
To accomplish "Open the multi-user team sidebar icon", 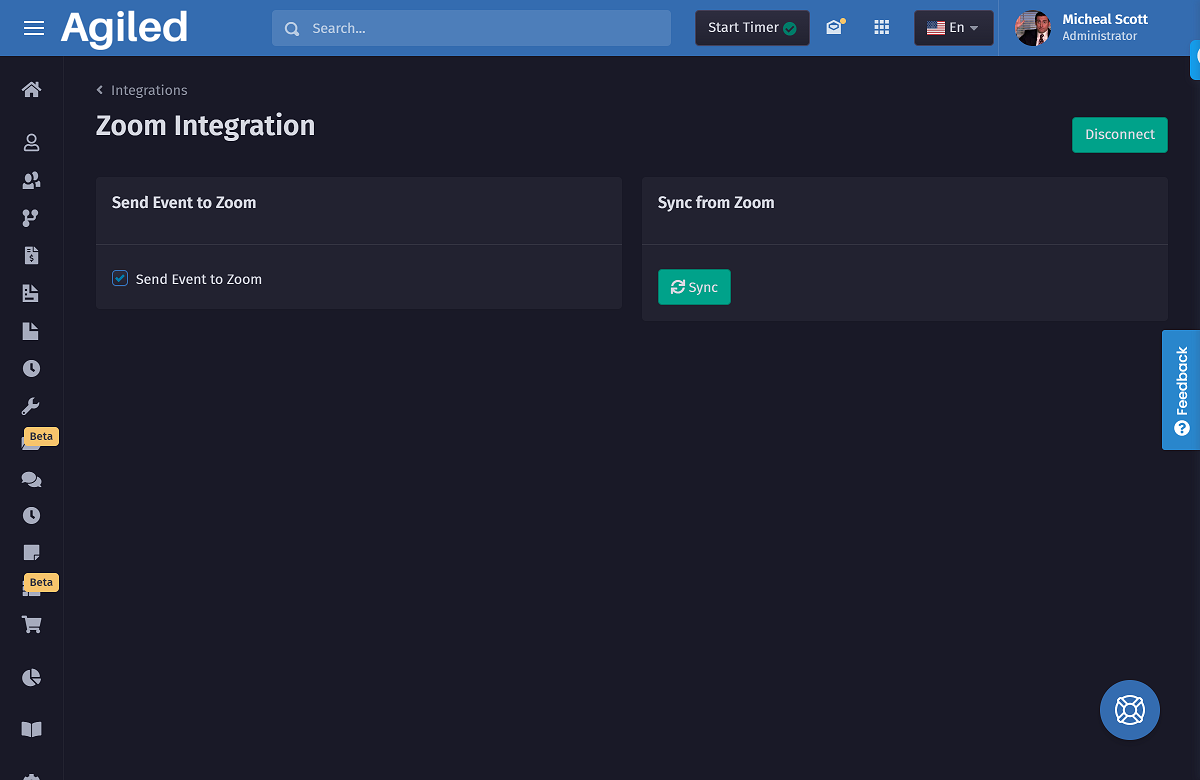I will (x=31, y=181).
